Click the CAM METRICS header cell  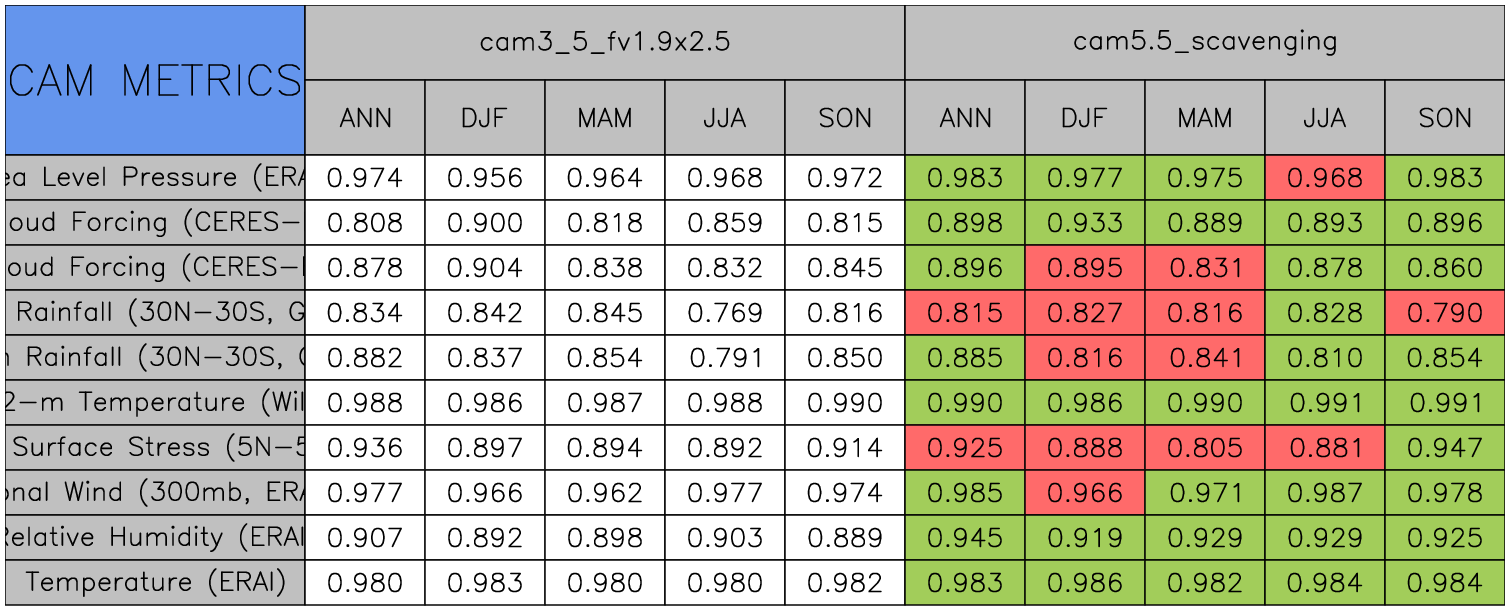tap(155, 80)
